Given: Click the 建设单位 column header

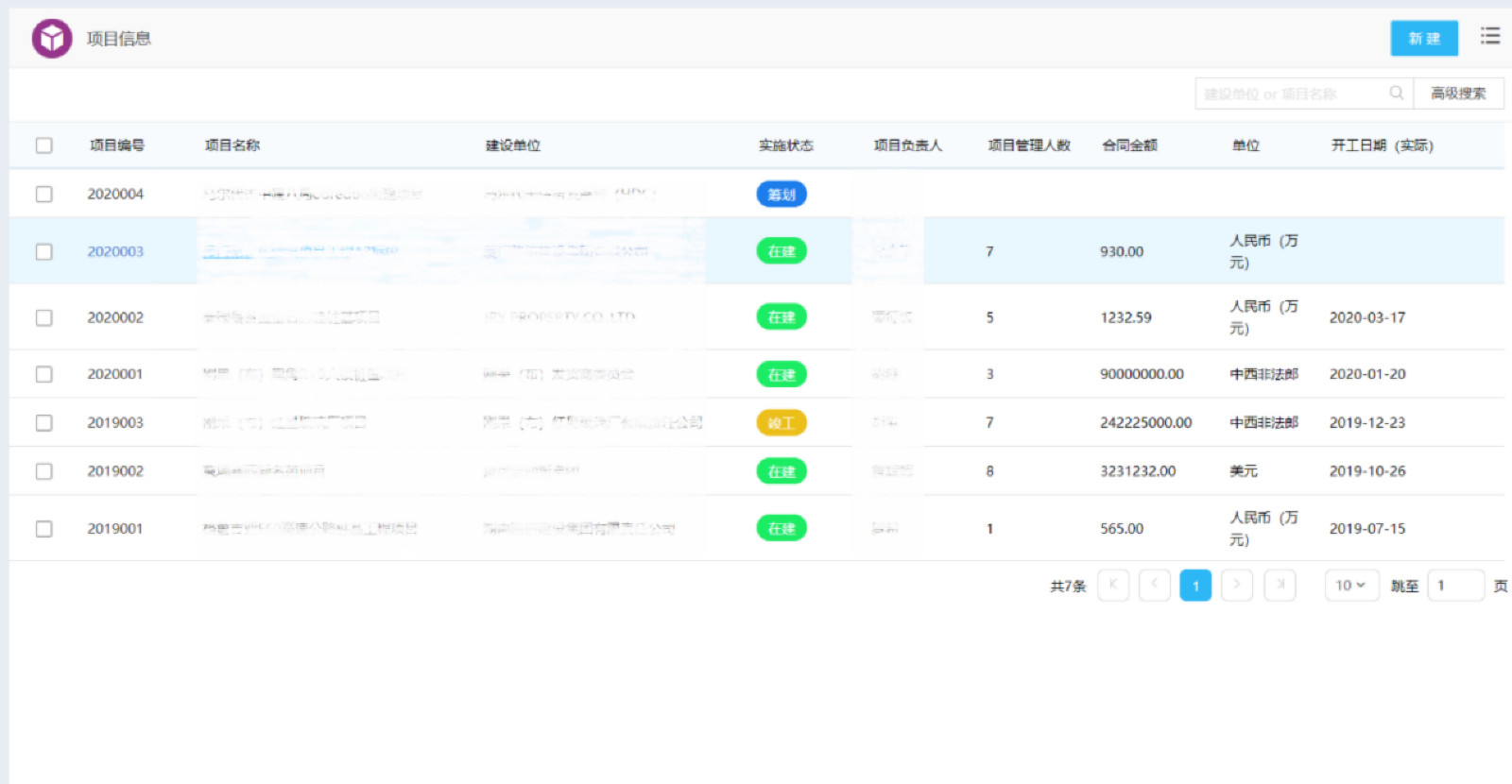Looking at the screenshot, I should pos(513,145).
